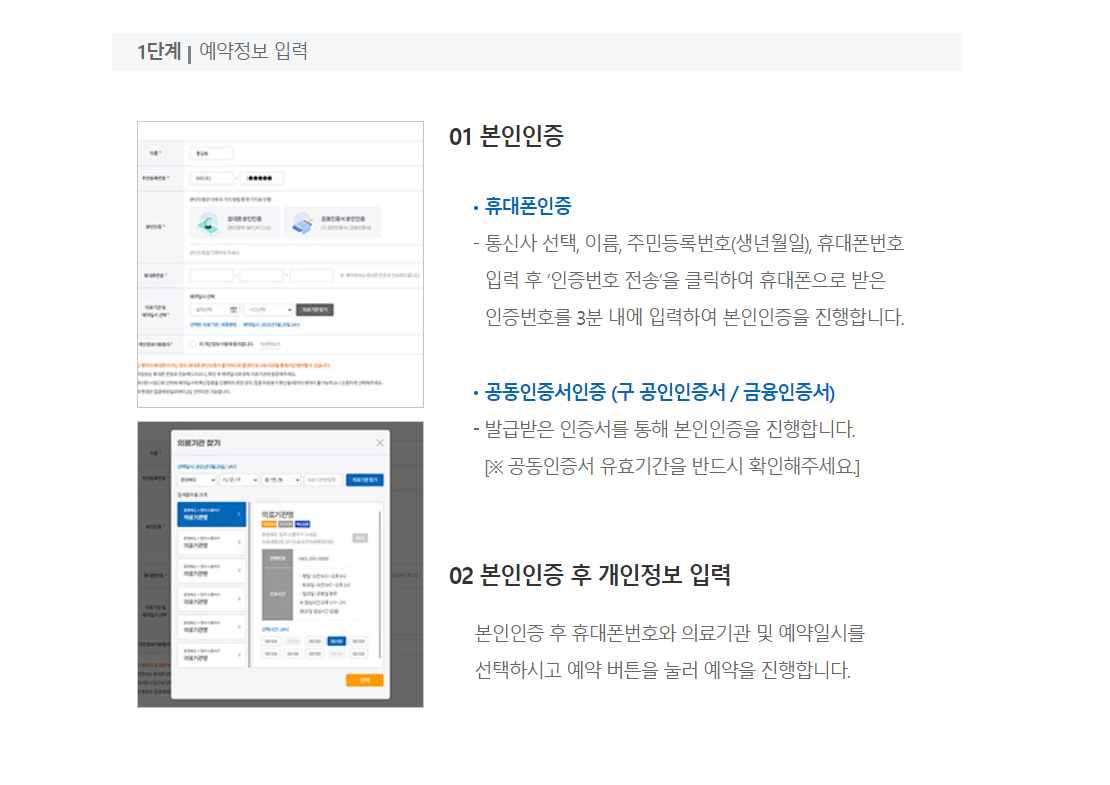Open the 시/군/구 dropdown in the popup screenshot
Viewport: 1110px width, 785px height.
pyautogui.click(x=239, y=480)
